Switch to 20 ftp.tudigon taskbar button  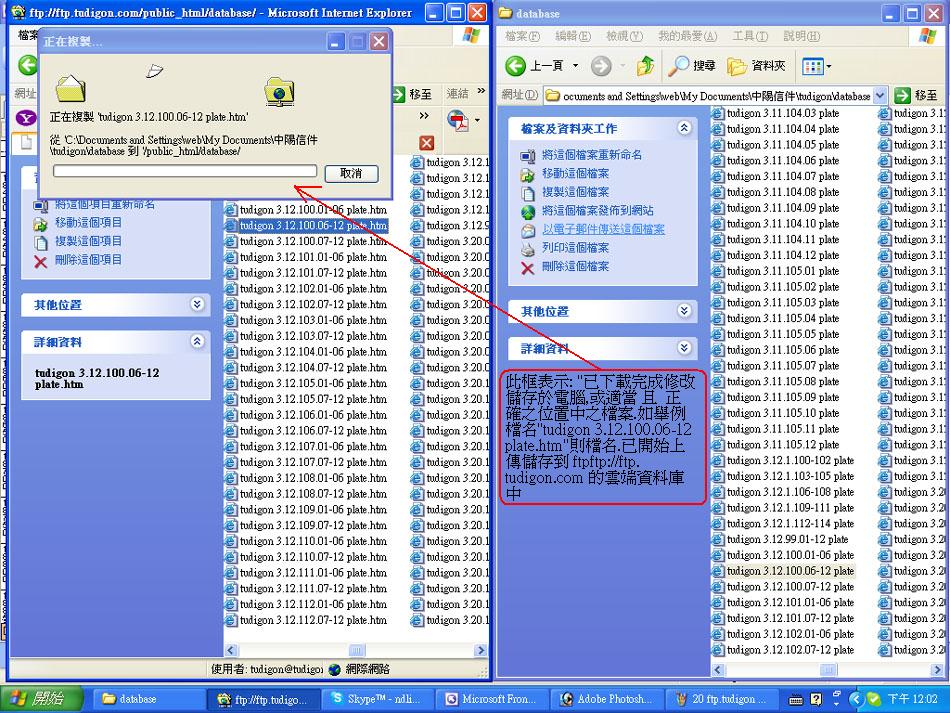pos(722,699)
